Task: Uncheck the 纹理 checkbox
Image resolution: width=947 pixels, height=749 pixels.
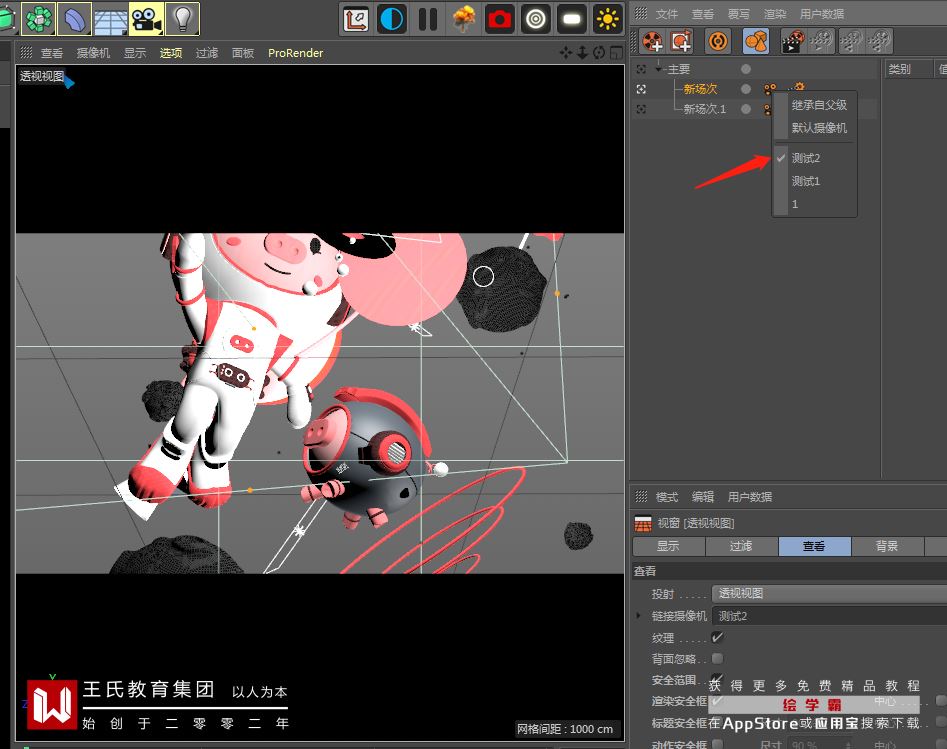Action: point(717,637)
